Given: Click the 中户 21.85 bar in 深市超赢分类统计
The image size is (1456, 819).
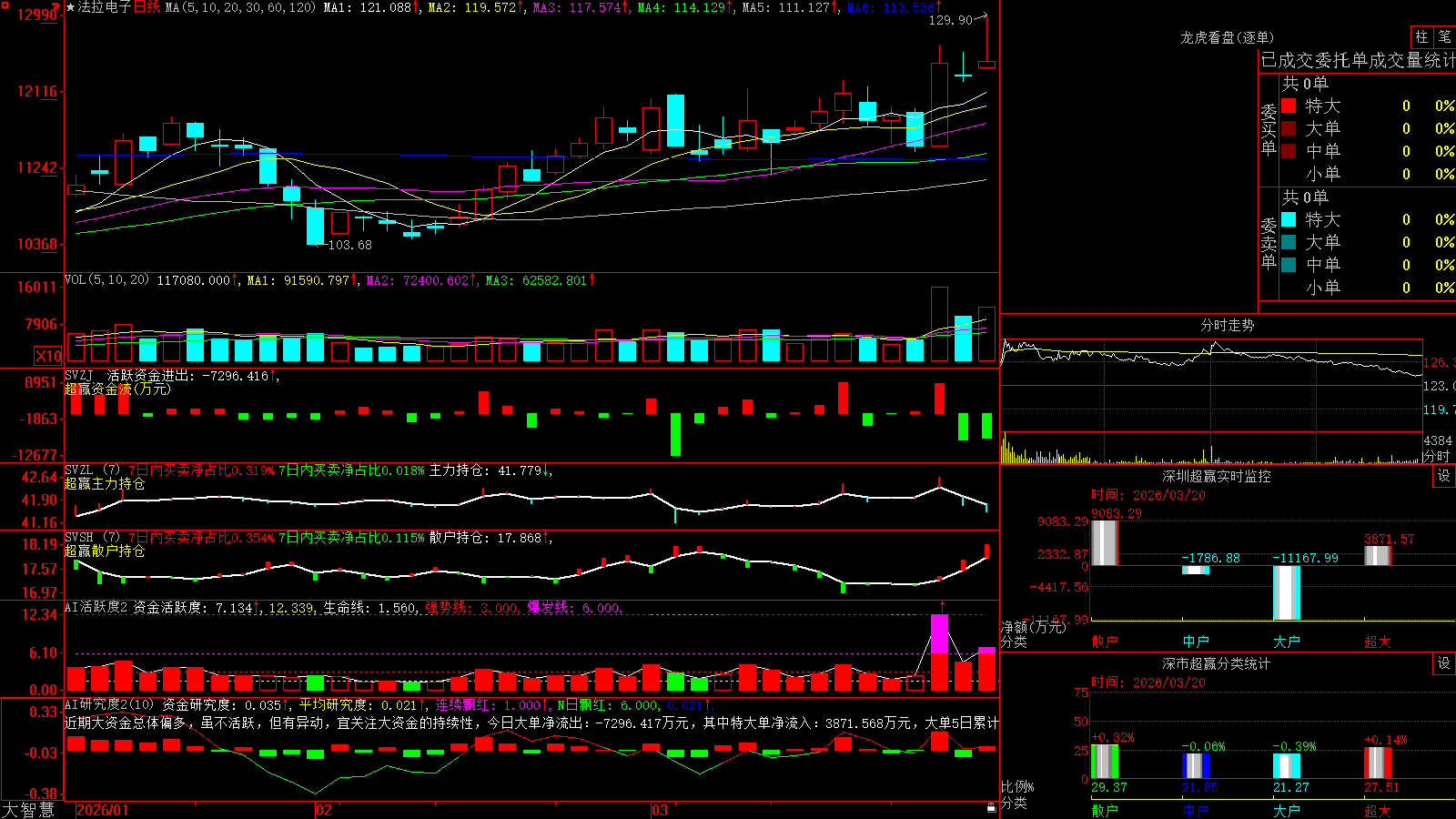Looking at the screenshot, I should [1196, 765].
